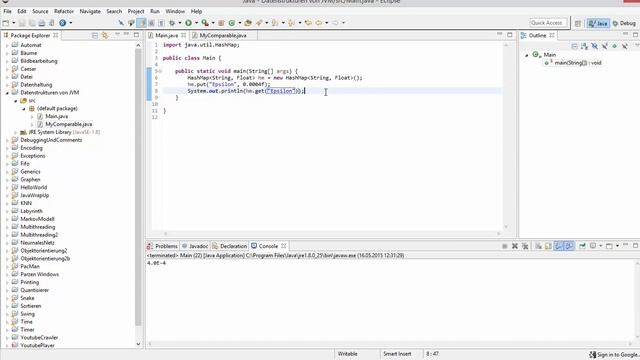The height and width of the screenshot is (360, 640).
Task: Collapse the src folder node
Action: click(16, 101)
